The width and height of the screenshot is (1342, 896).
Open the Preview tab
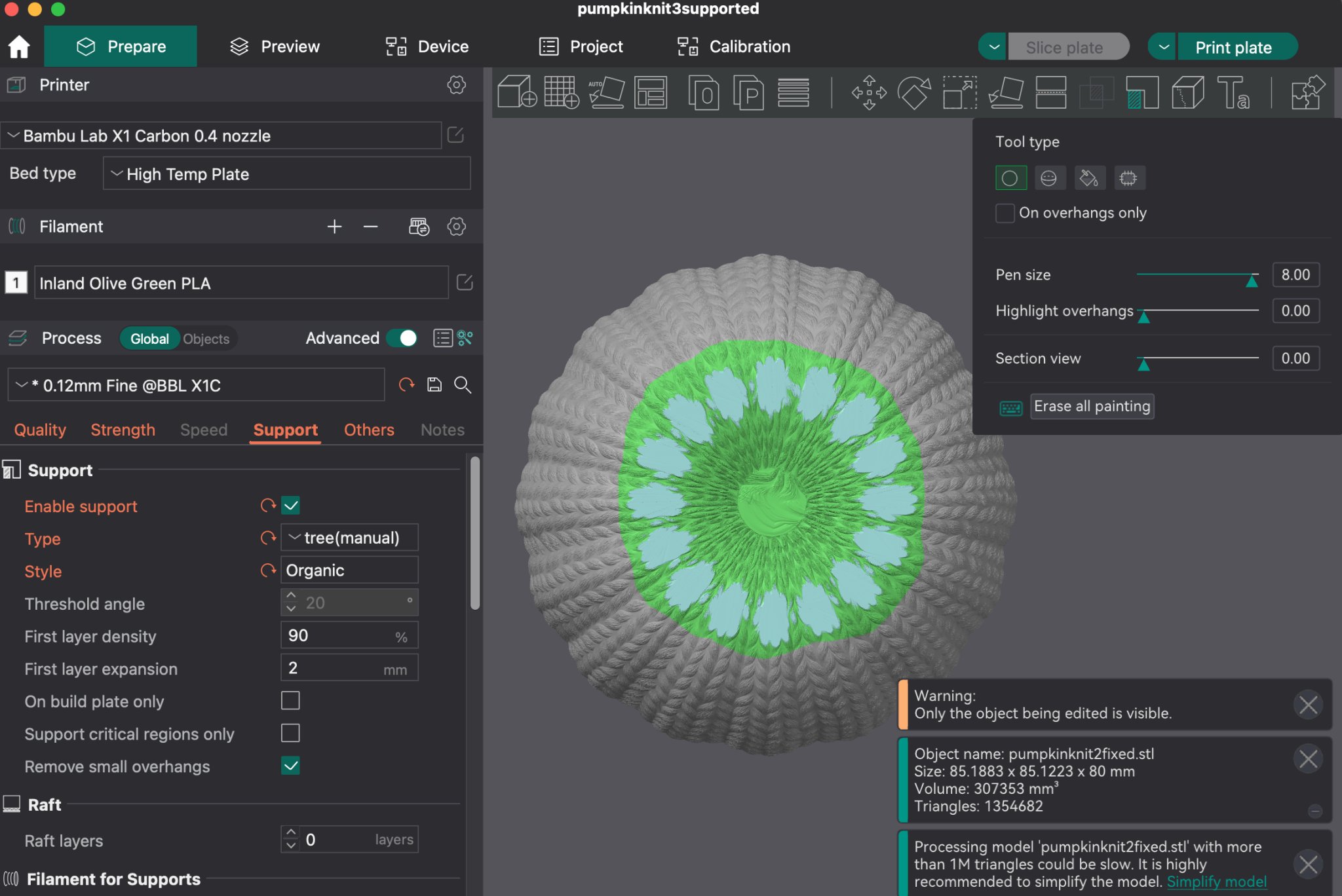[x=275, y=47]
